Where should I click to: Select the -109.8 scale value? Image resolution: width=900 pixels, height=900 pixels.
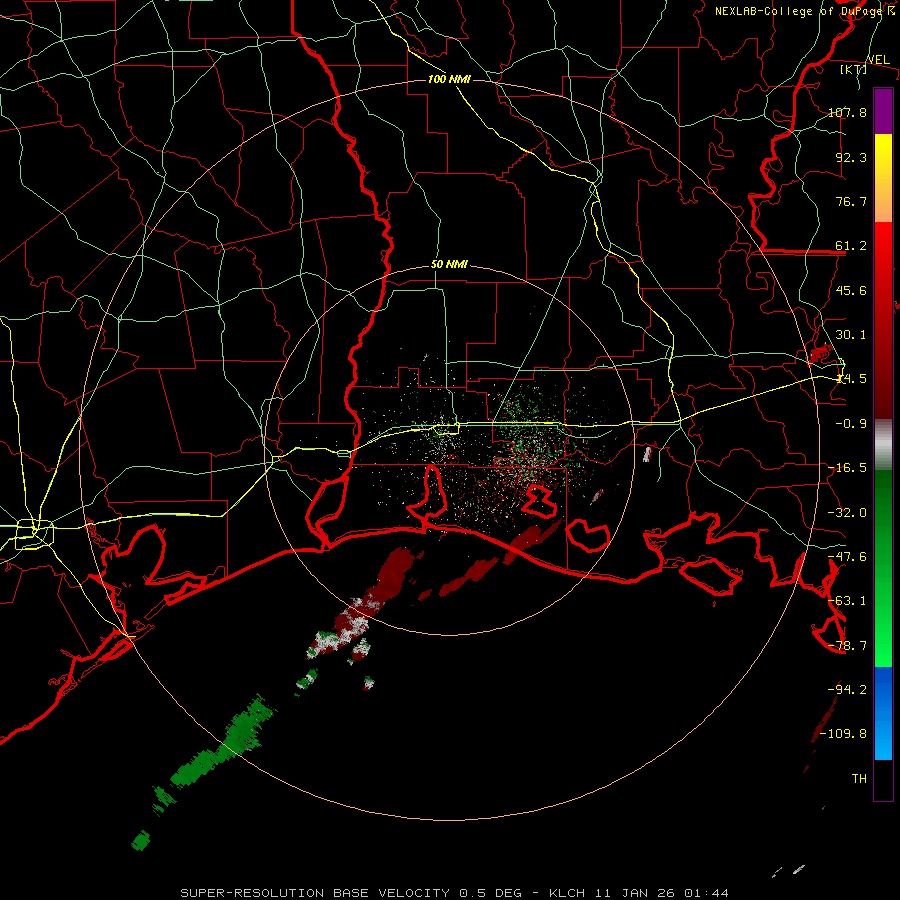click(843, 734)
